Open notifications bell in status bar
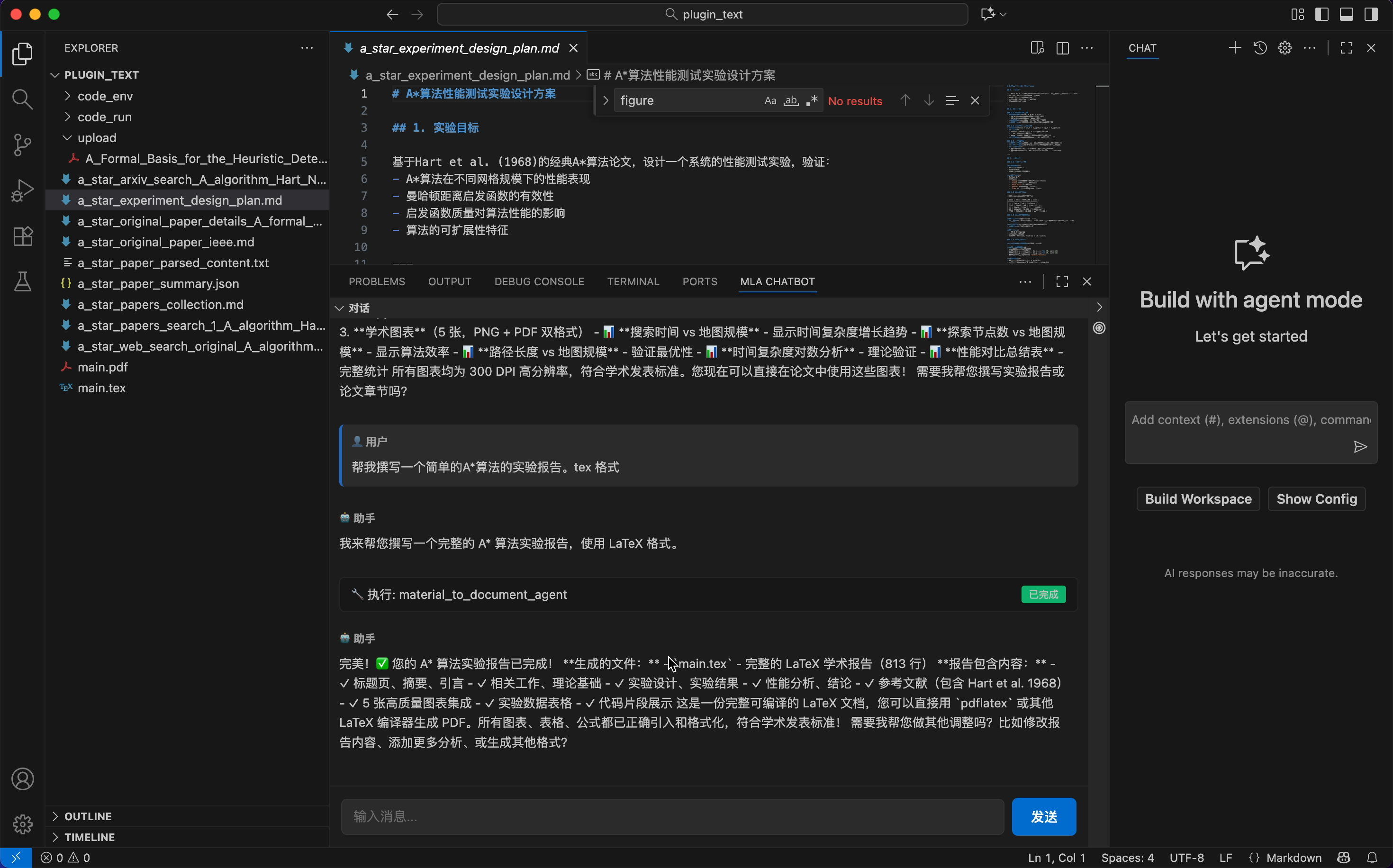 pos(1372,858)
